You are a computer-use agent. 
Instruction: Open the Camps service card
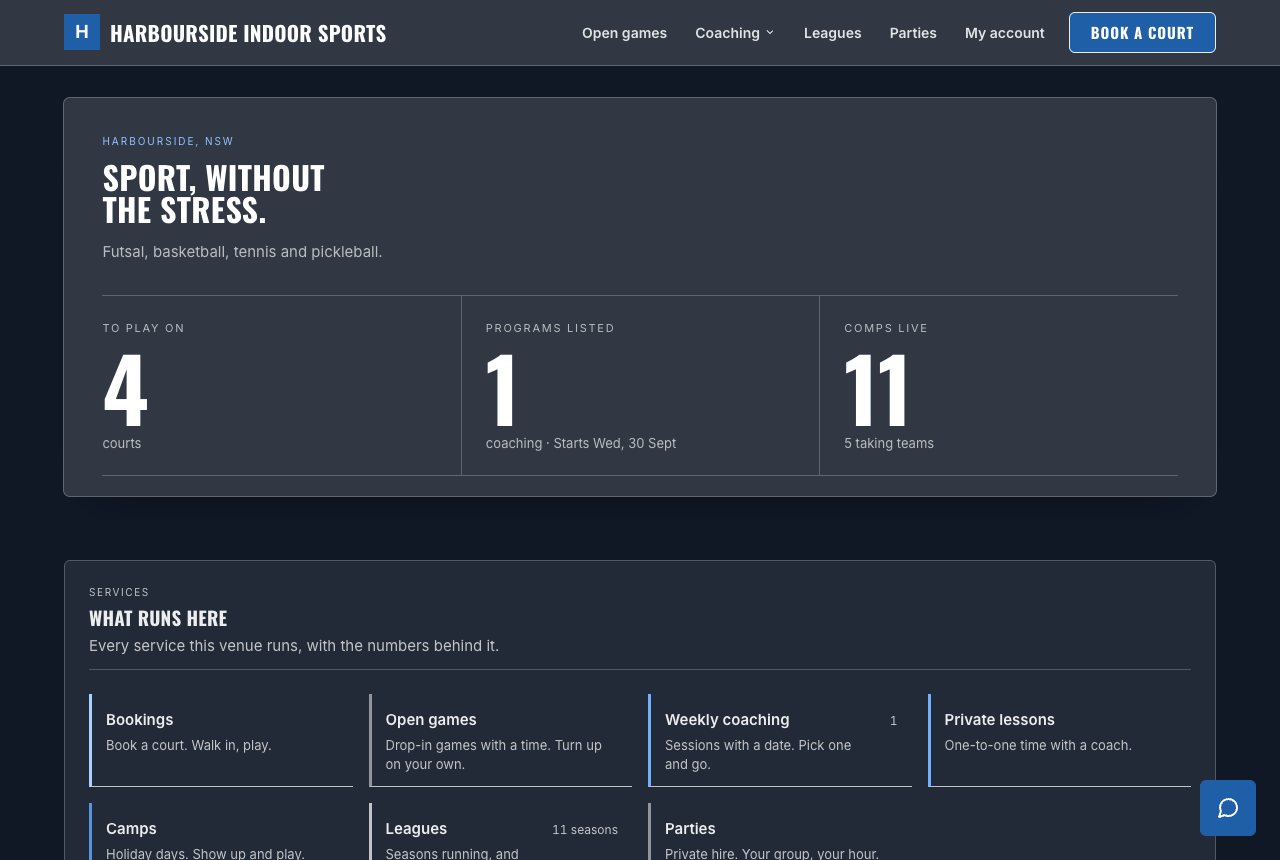tap(221, 832)
